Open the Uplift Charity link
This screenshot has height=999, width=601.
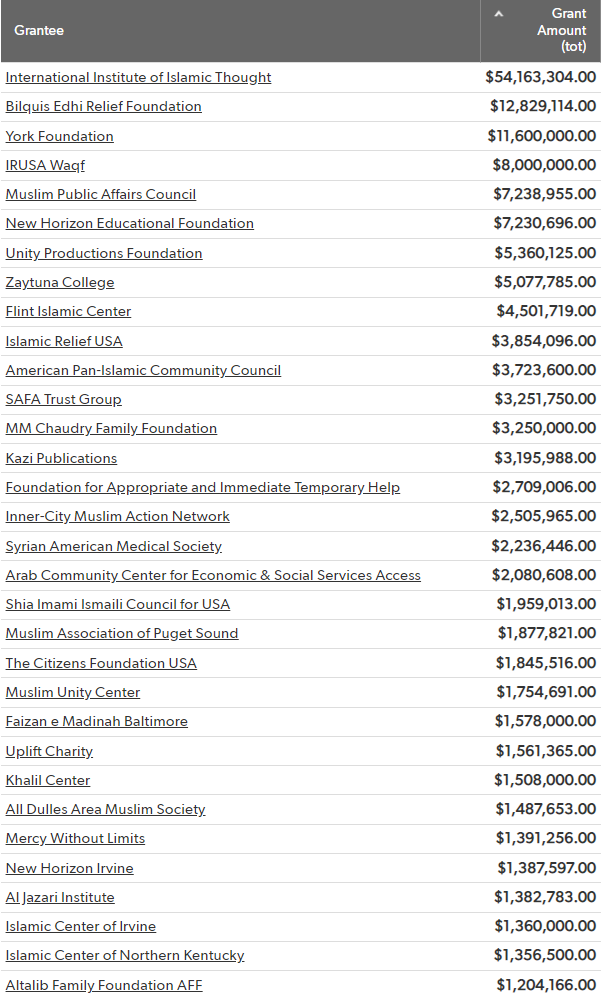tap(49, 751)
